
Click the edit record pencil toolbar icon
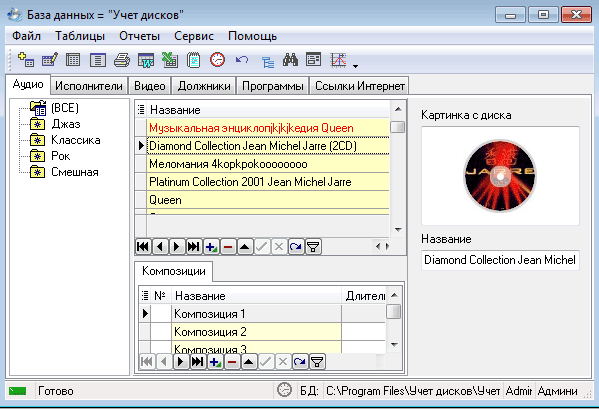[50, 60]
